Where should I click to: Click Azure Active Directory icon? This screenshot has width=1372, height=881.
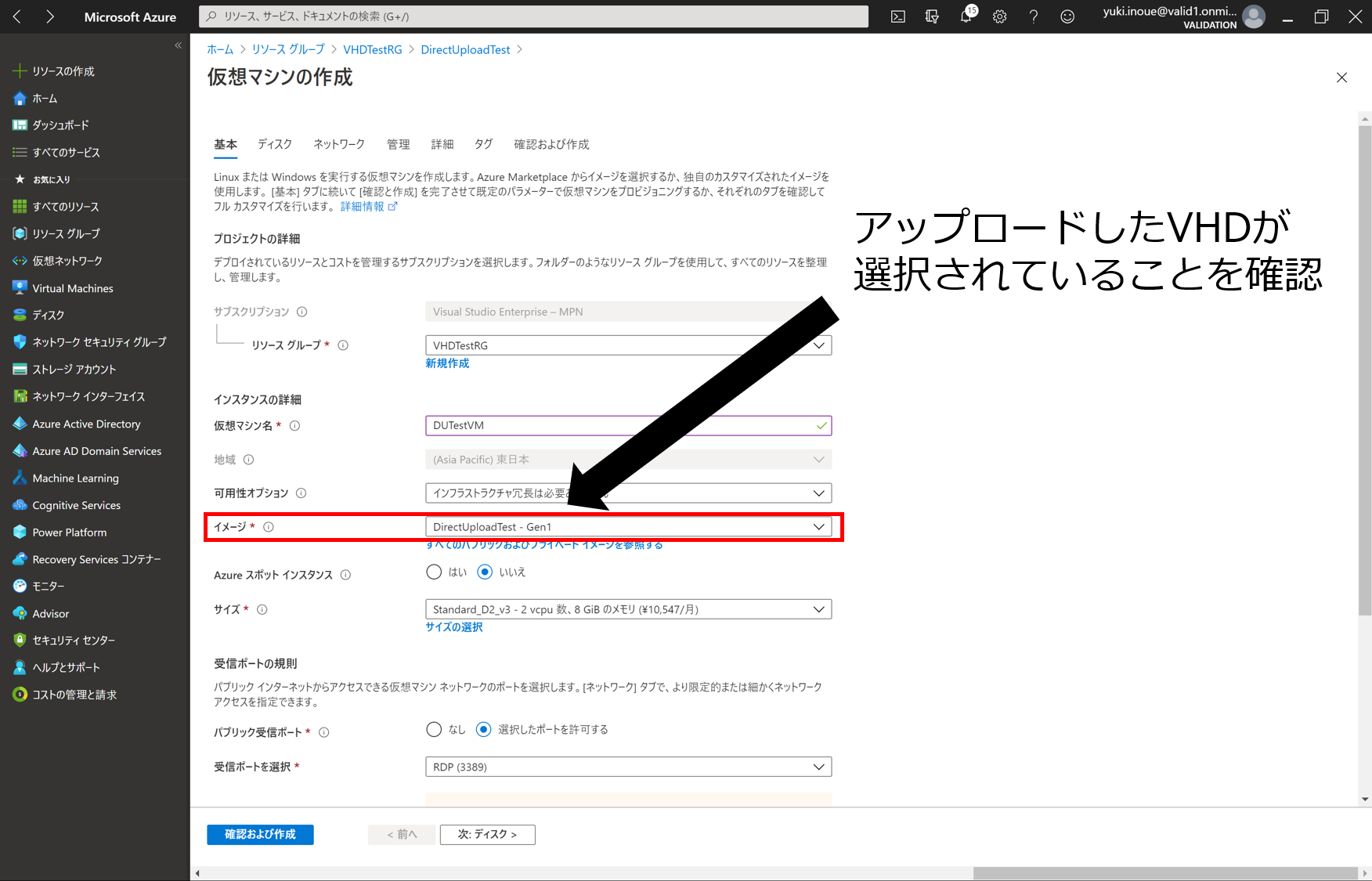pos(20,424)
